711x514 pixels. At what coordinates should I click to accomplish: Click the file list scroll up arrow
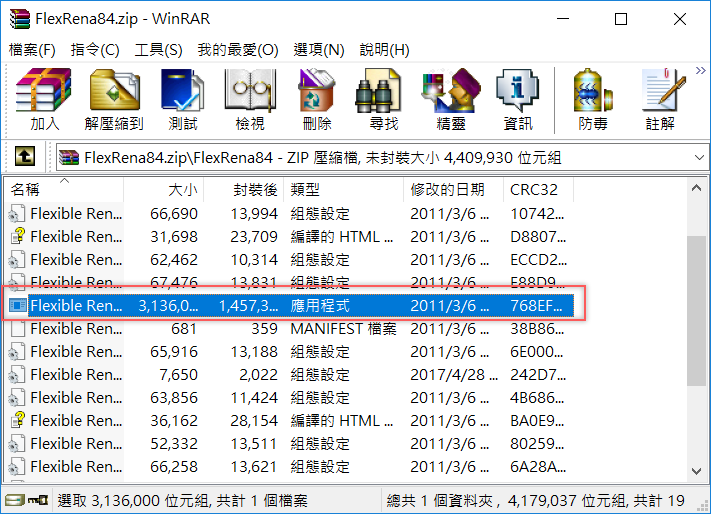(x=696, y=188)
